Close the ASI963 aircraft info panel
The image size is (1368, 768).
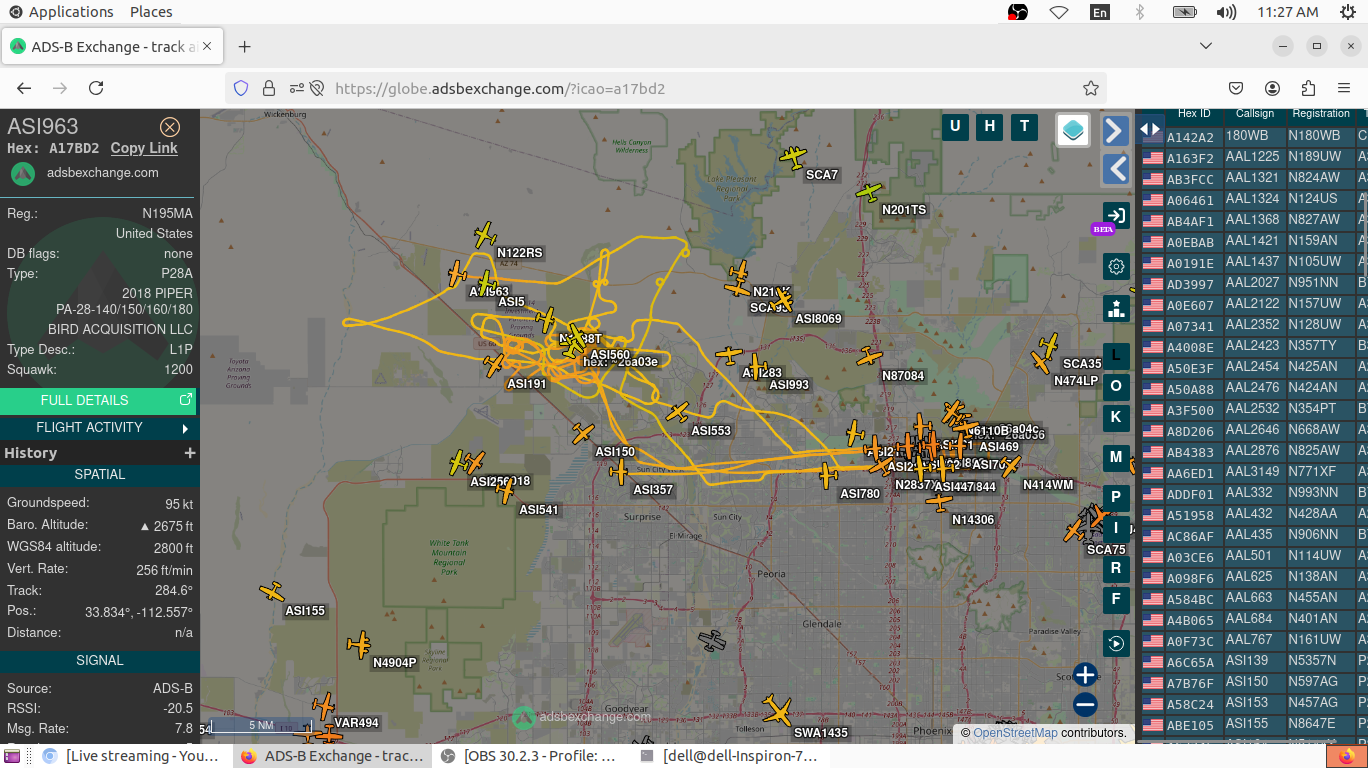(x=170, y=127)
